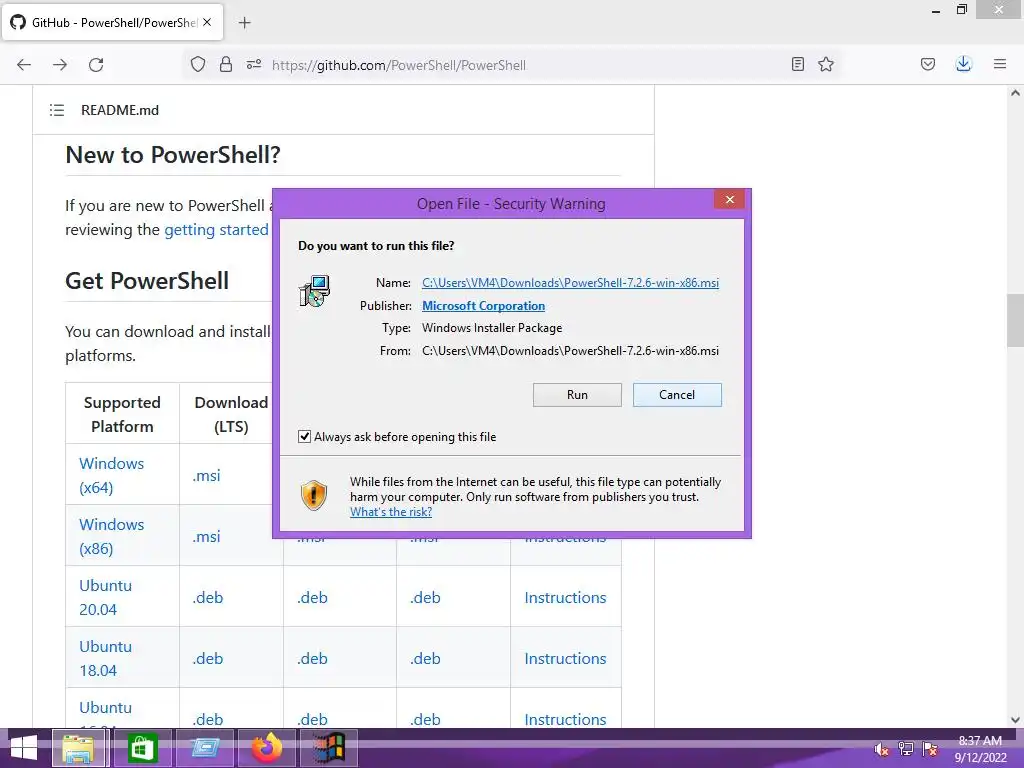Open Windows (x86) platform link

112,536
